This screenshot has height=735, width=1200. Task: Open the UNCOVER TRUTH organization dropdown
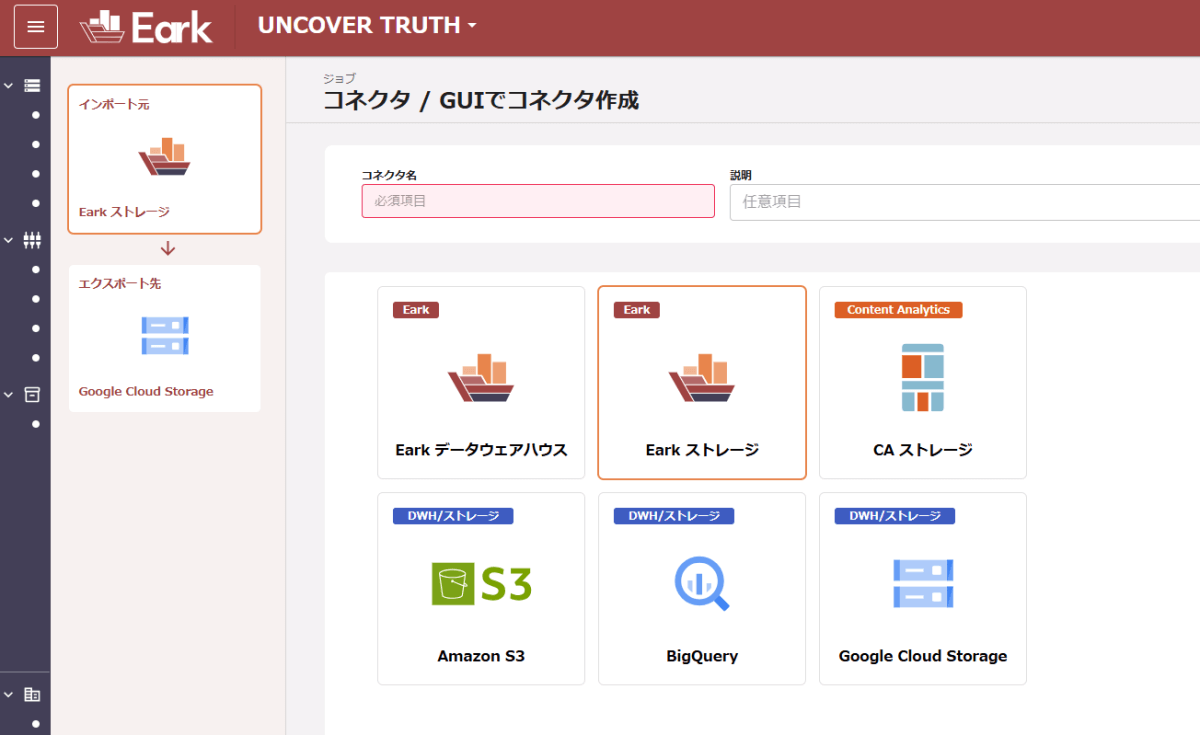click(367, 26)
